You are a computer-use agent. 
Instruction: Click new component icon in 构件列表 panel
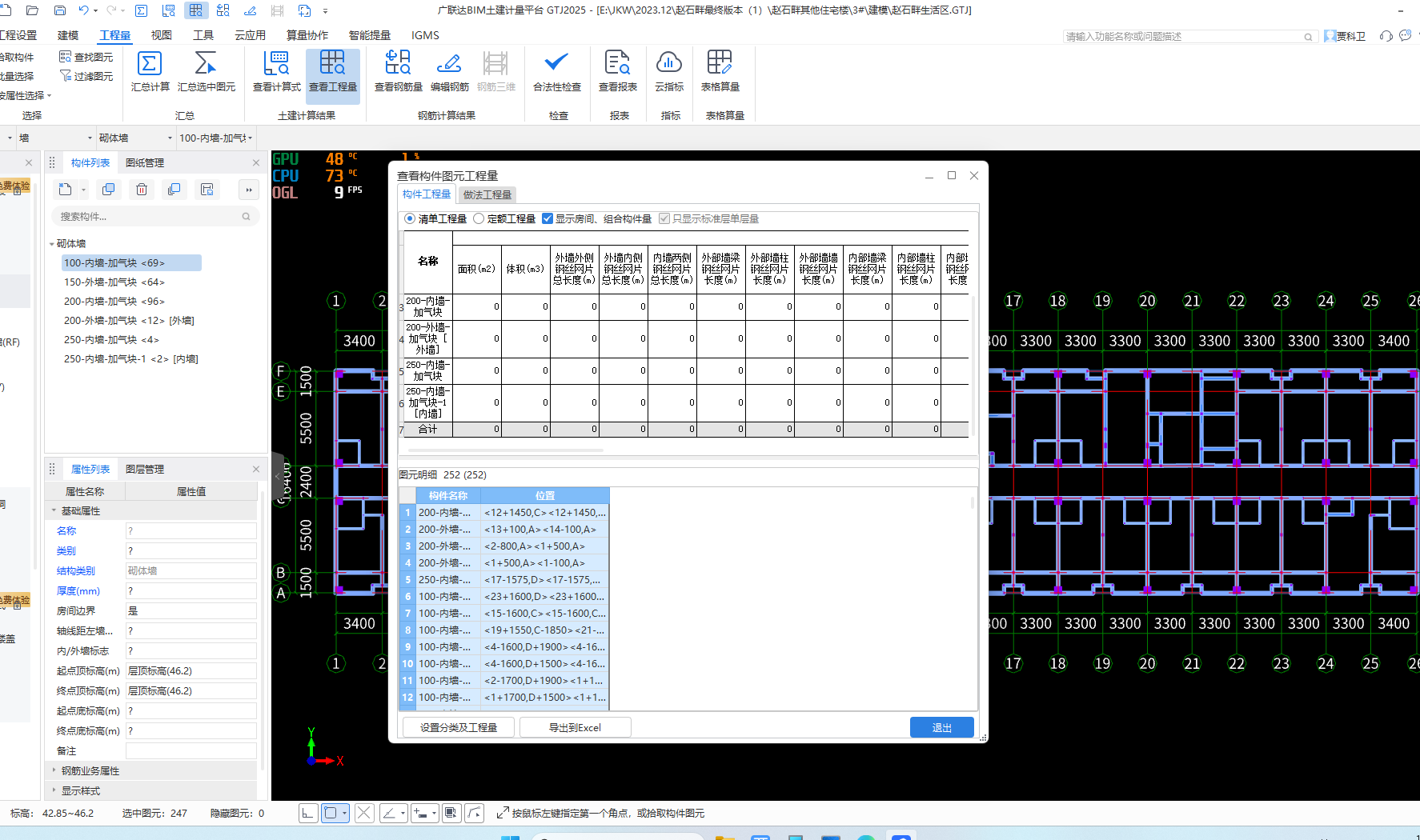coord(66,190)
